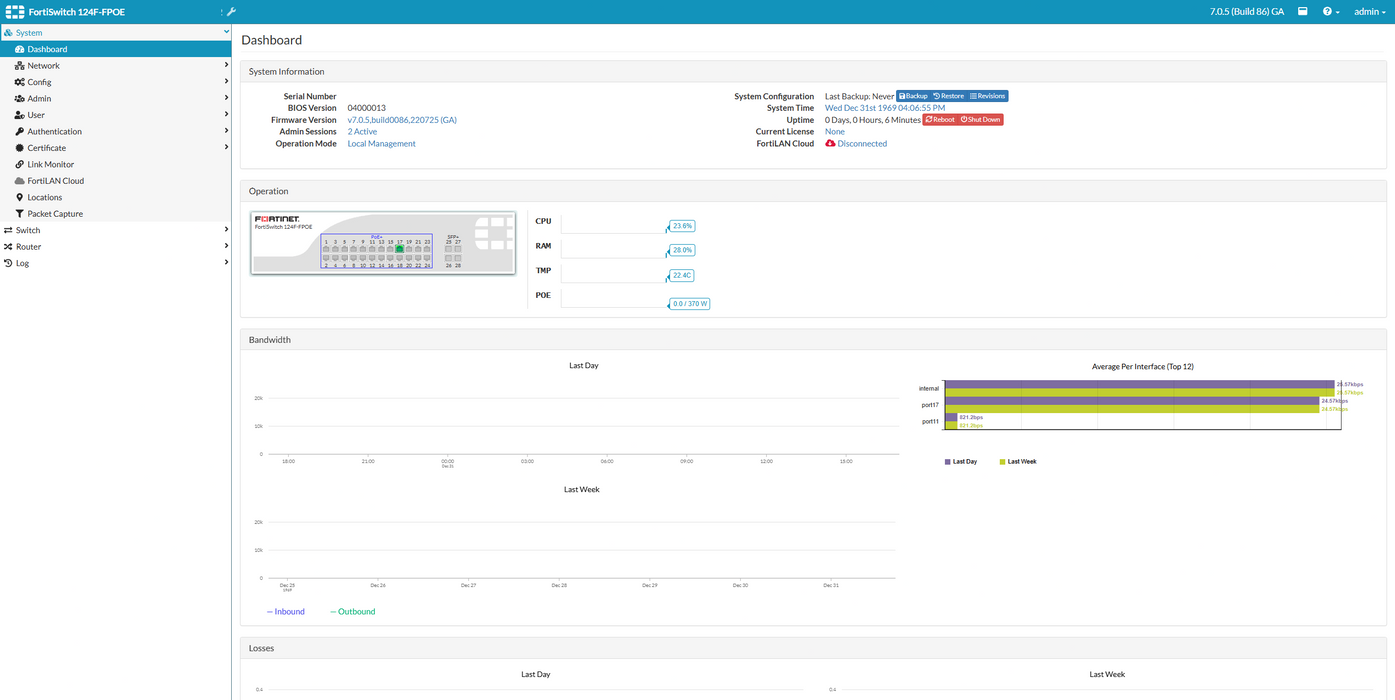Toggle the Last Week legend swatch
This screenshot has width=1395, height=700.
click(x=1002, y=462)
